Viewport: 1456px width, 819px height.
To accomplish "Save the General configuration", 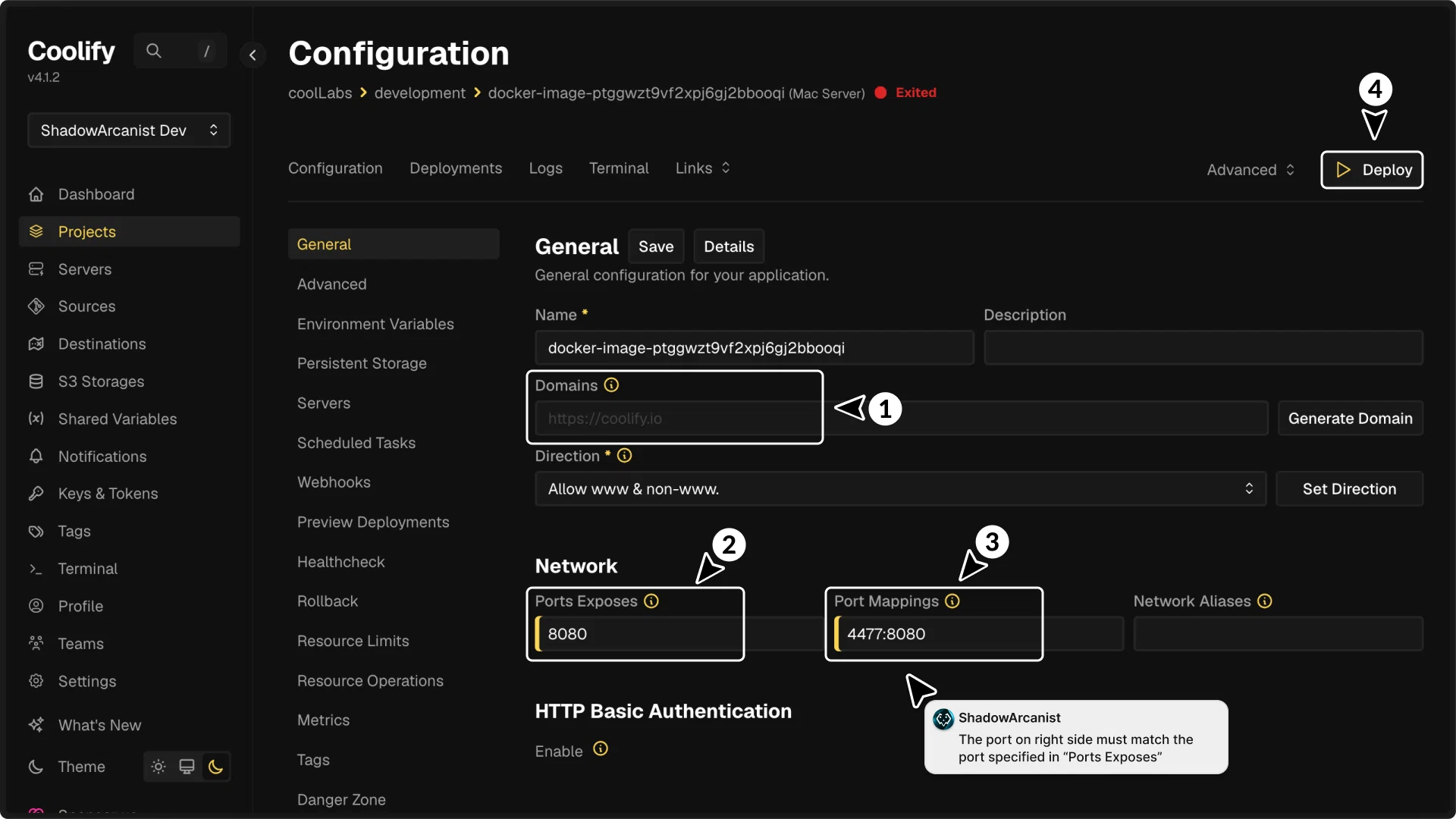I will coord(656,246).
